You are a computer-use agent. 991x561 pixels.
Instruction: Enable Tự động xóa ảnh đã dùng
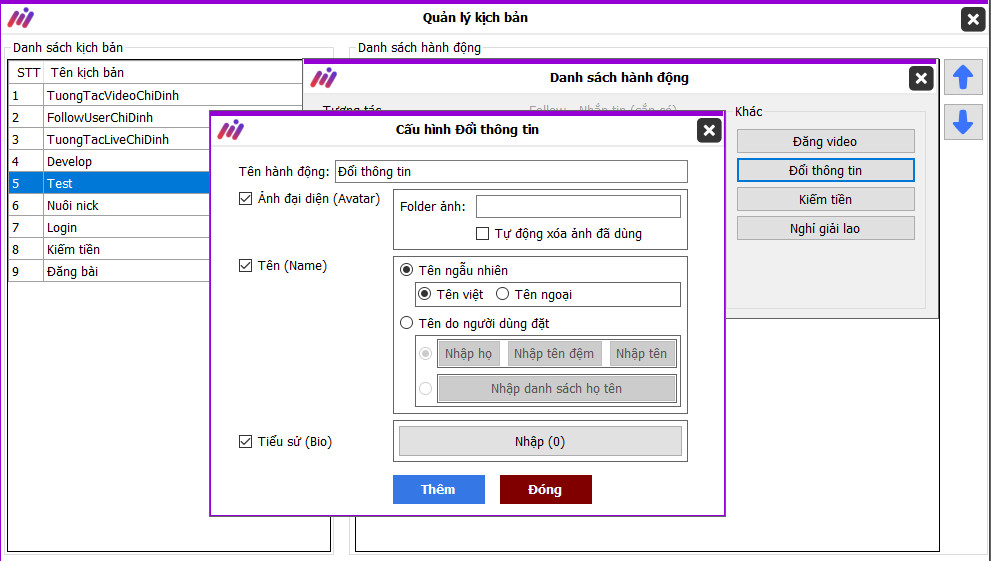(x=482, y=234)
